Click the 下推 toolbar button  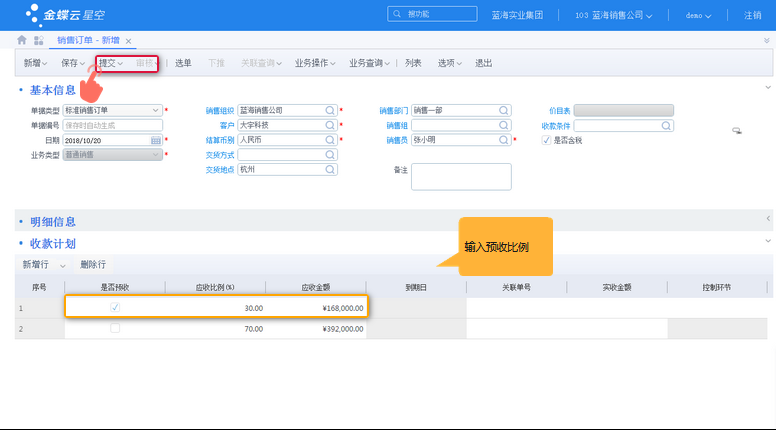coord(216,63)
